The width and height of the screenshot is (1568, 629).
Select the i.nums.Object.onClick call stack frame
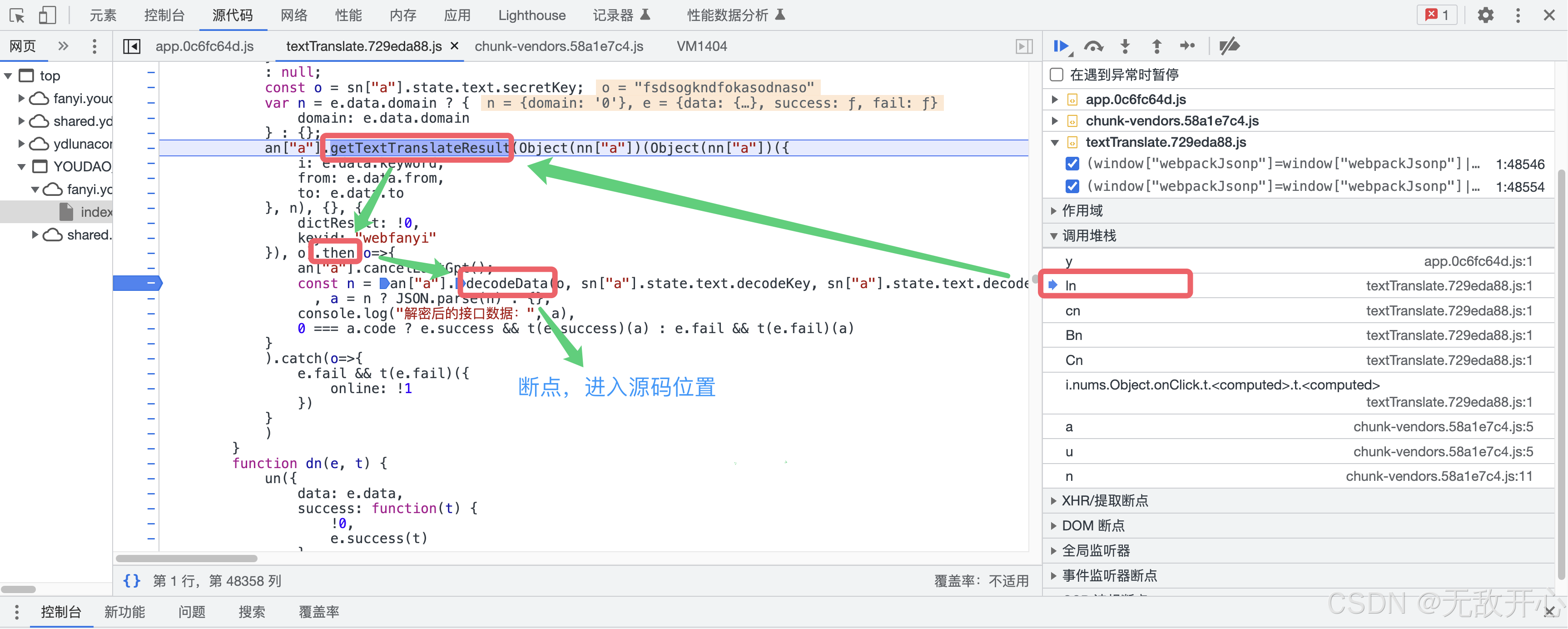coord(1299,394)
